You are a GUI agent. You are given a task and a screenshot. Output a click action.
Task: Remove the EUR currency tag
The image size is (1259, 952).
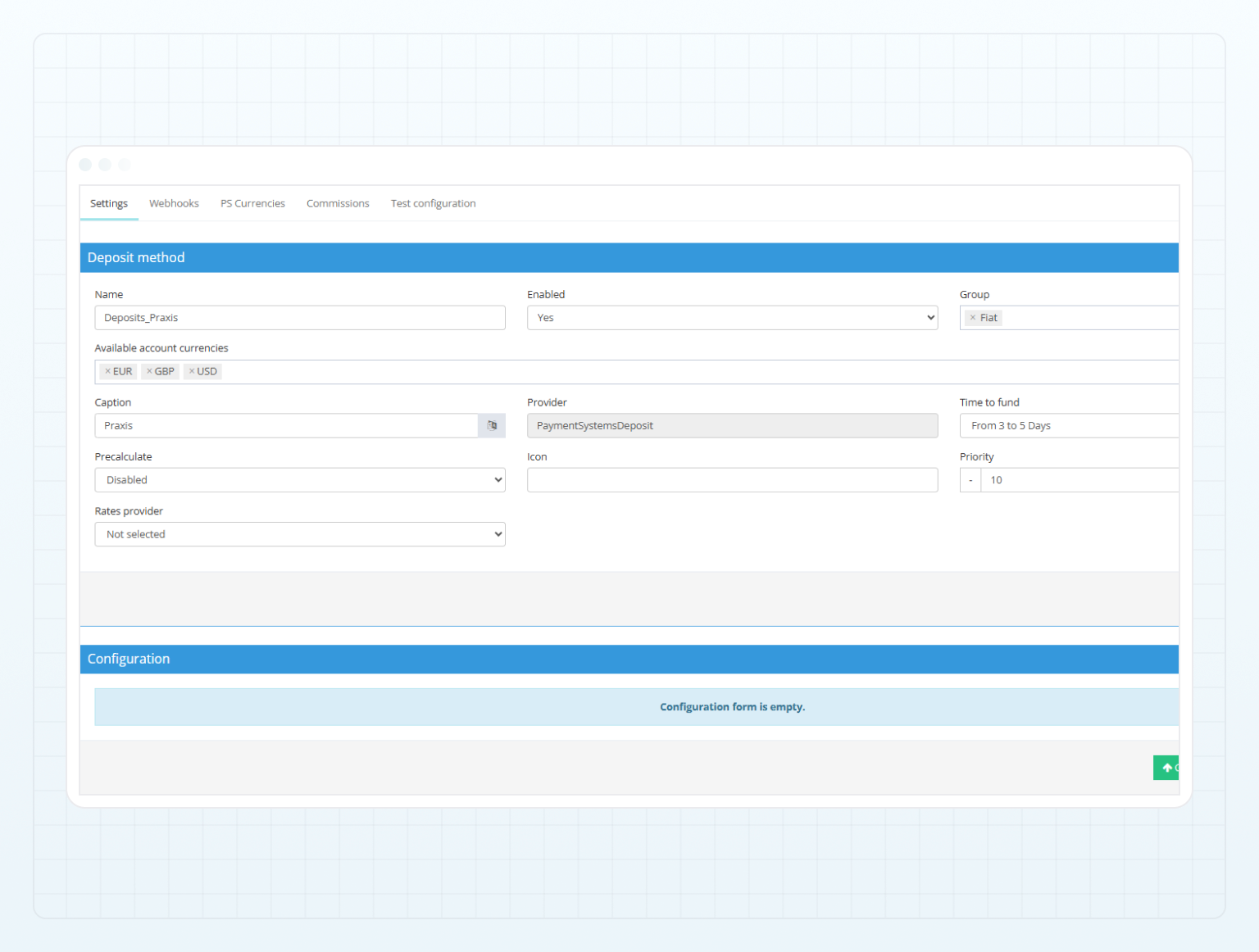point(107,371)
